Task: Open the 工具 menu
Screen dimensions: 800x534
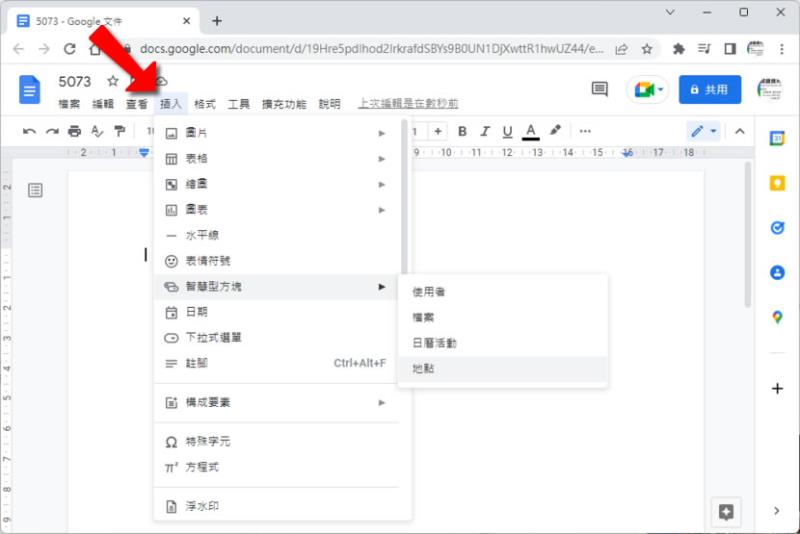Action: tap(238, 104)
